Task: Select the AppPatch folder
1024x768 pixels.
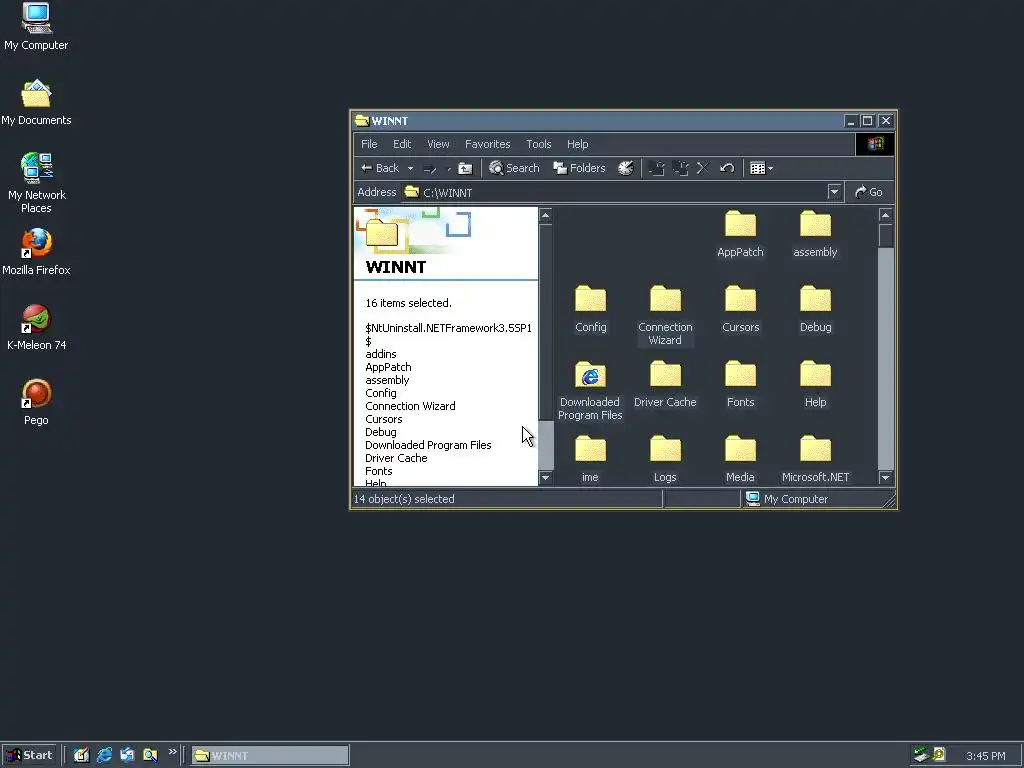Action: pos(740,234)
